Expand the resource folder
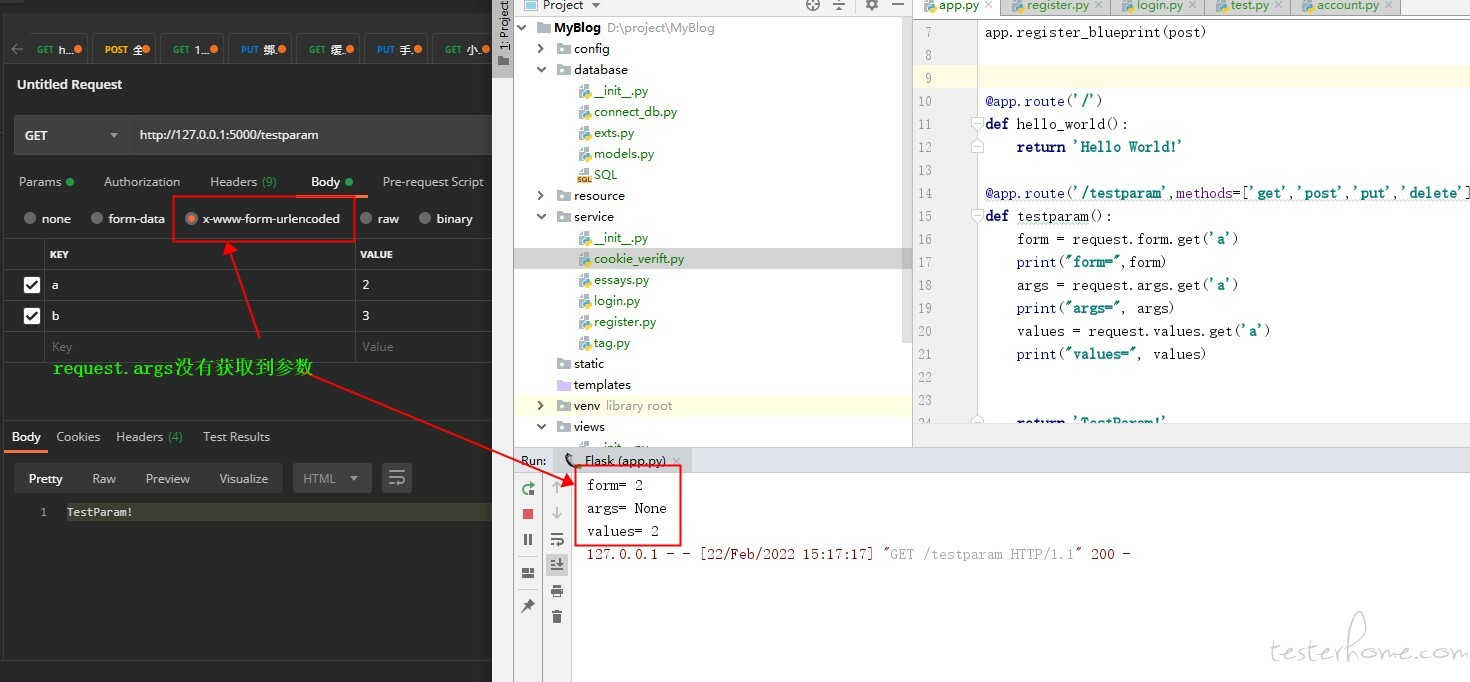The image size is (1470, 682). pos(541,196)
